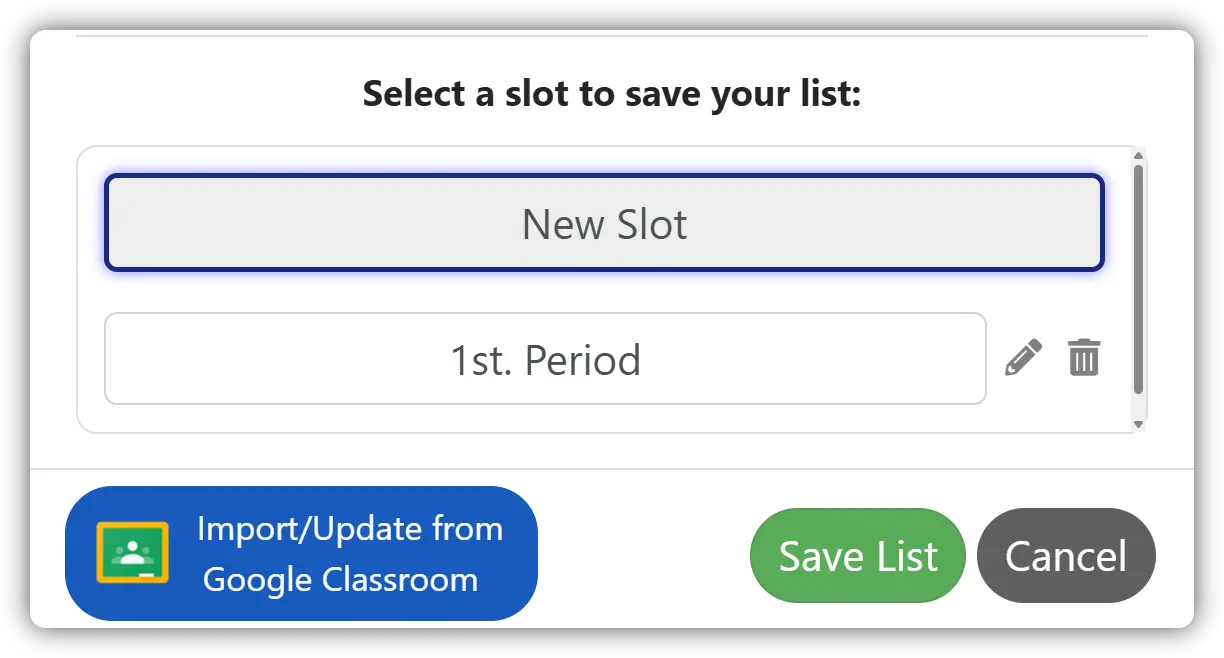Click the "New Slot" text label
Screen dimensions: 1224x658
[604, 224]
